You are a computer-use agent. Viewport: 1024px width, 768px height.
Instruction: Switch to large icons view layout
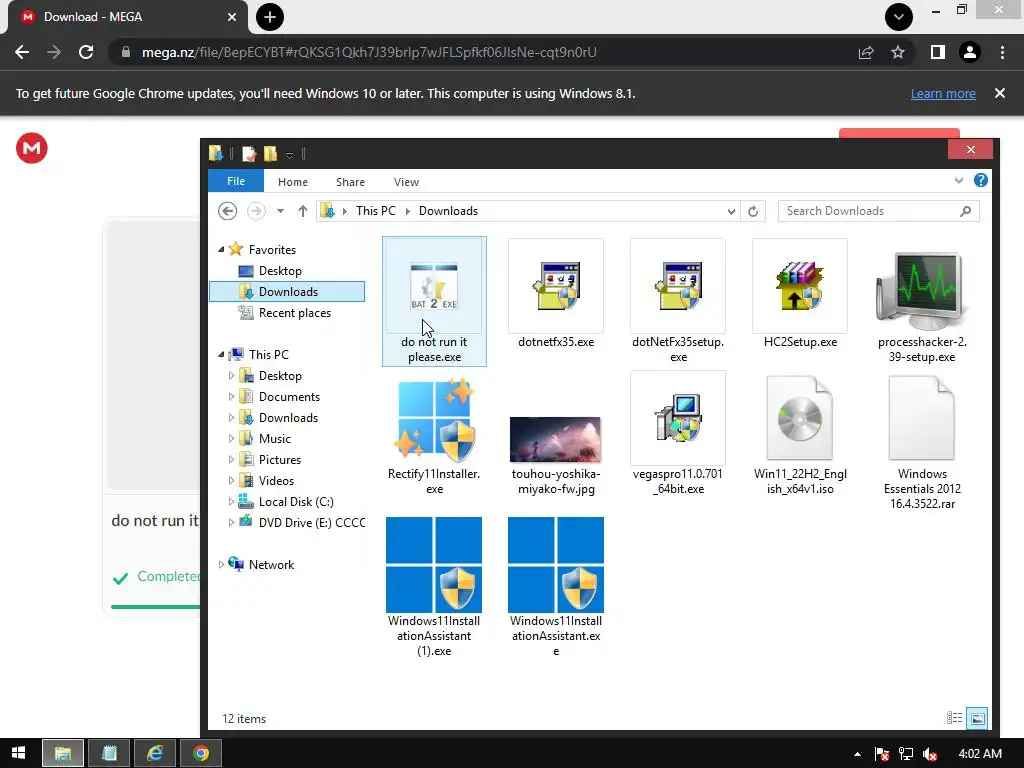pyautogui.click(x=977, y=718)
